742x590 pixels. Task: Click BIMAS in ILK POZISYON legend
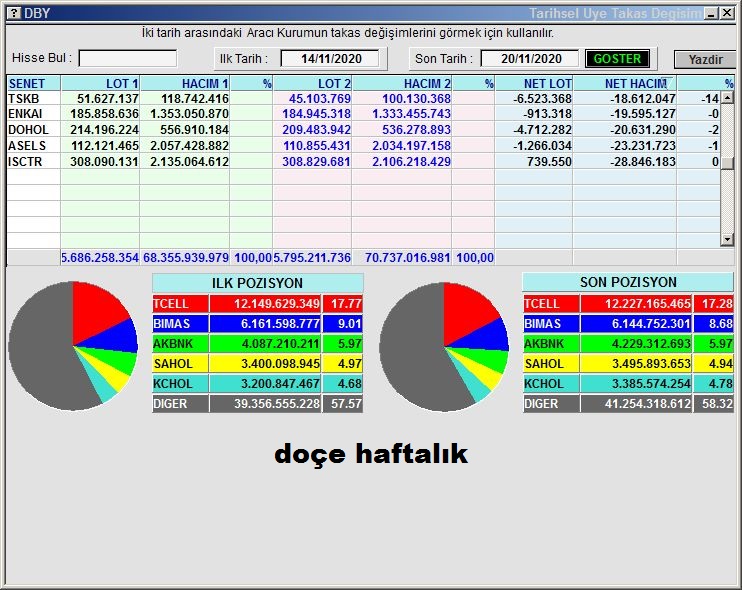pyautogui.click(x=180, y=324)
